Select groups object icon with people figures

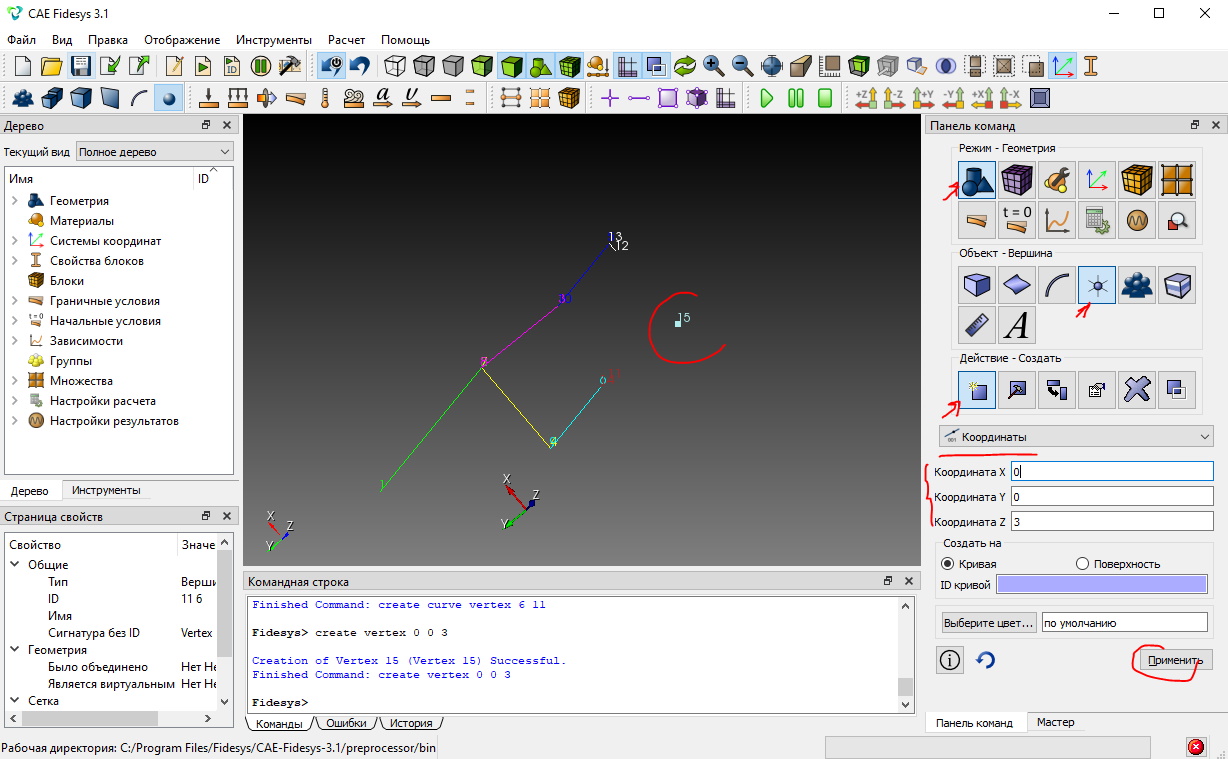pyautogui.click(x=1137, y=286)
